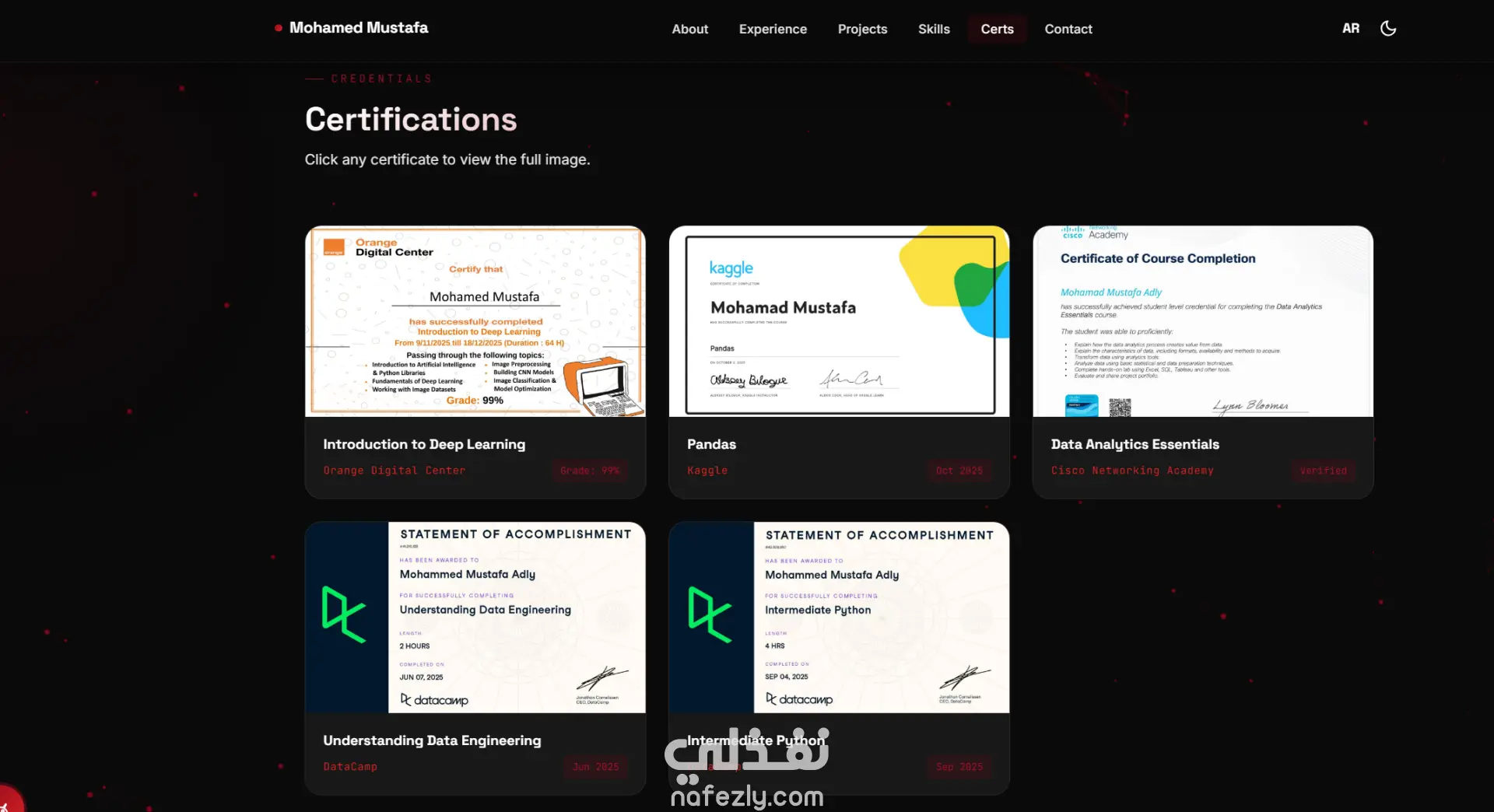Click the "Click any certificate" instruction line
1494x812 pixels.
(x=447, y=159)
